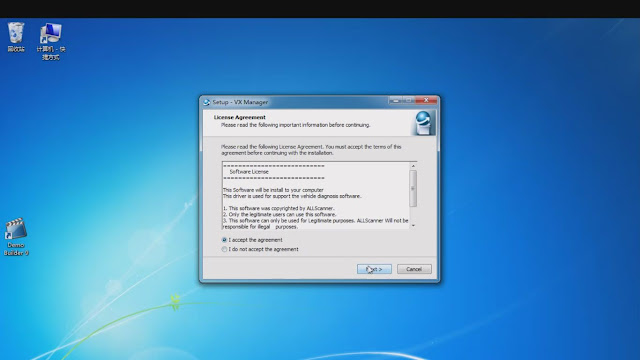This screenshot has height=360, width=640.
Task: Click the line 'This software was copyrighted by ALLScanner'
Action: click(278, 208)
